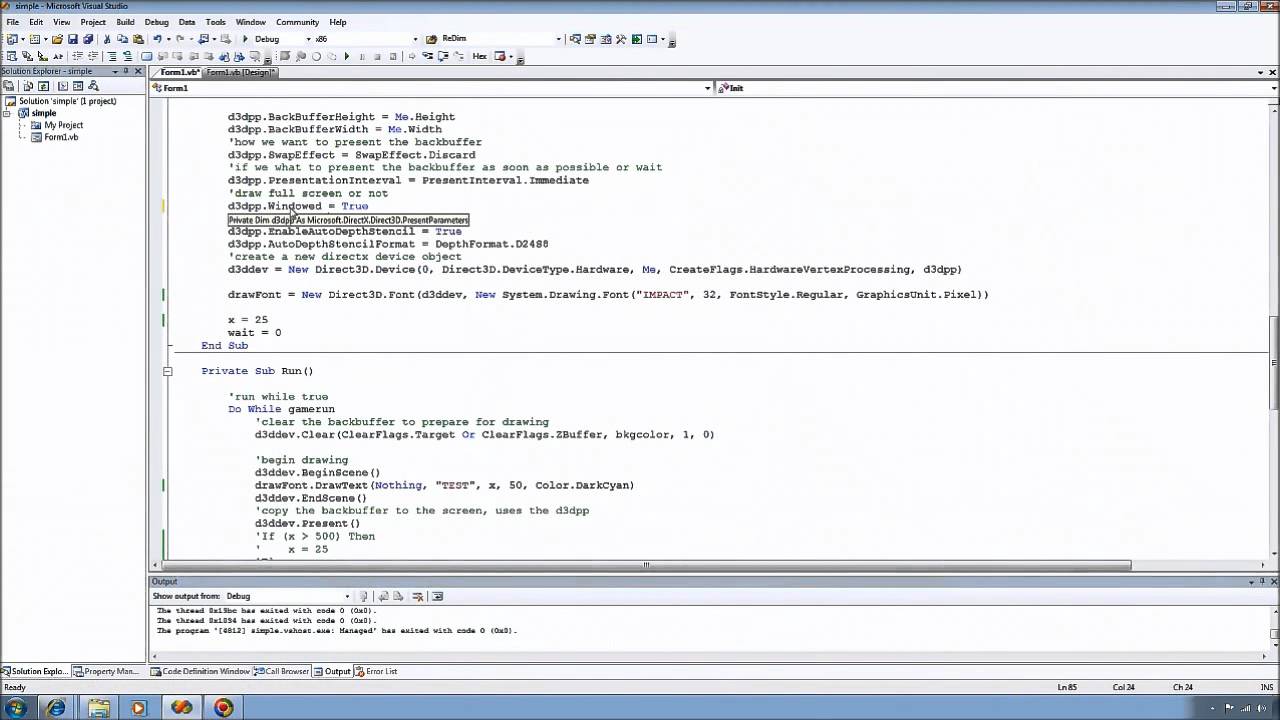Viewport: 1280px width, 720px height.
Task: Open the Build menu
Action: (125, 22)
